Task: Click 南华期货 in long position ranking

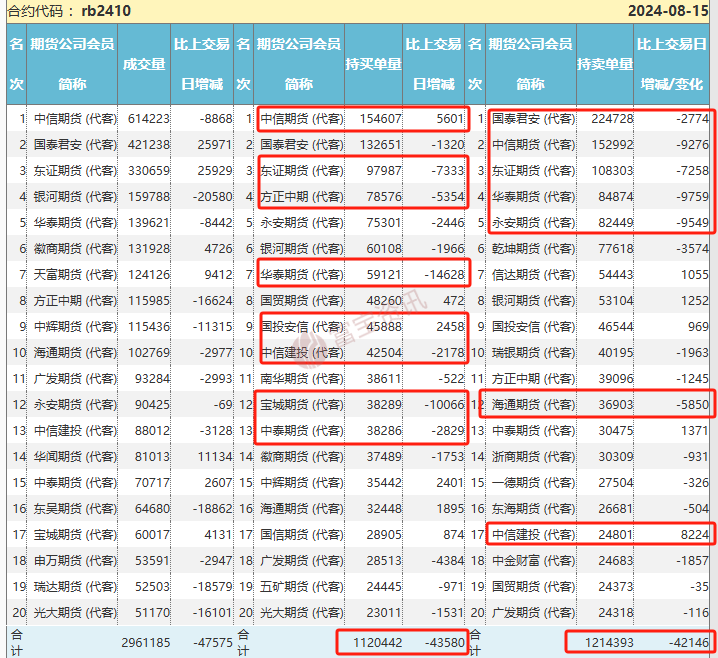Action: click(x=302, y=379)
